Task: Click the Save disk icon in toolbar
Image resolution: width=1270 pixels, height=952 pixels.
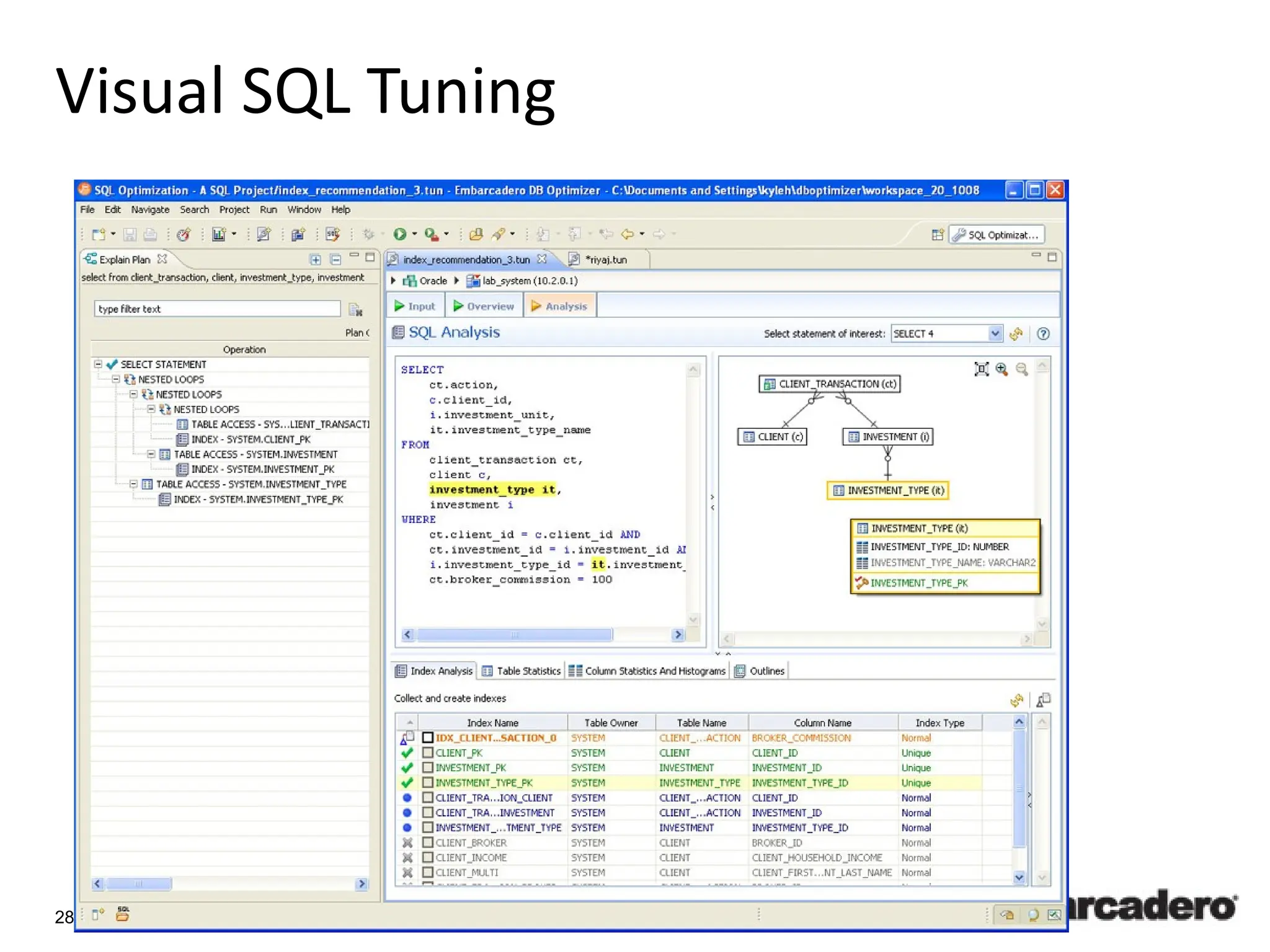Action: [130, 234]
